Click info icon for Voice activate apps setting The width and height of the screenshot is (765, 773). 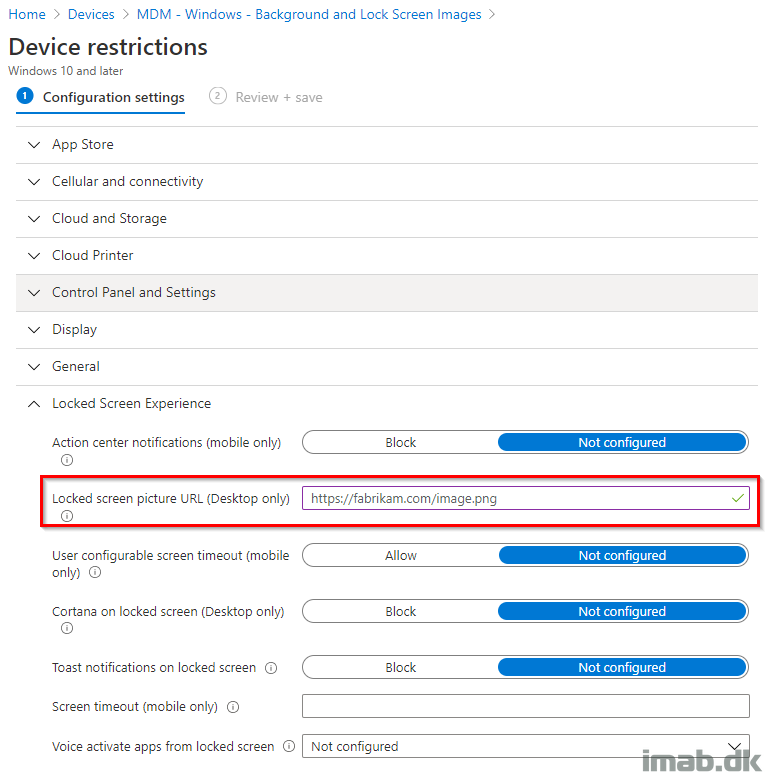[x=289, y=746]
